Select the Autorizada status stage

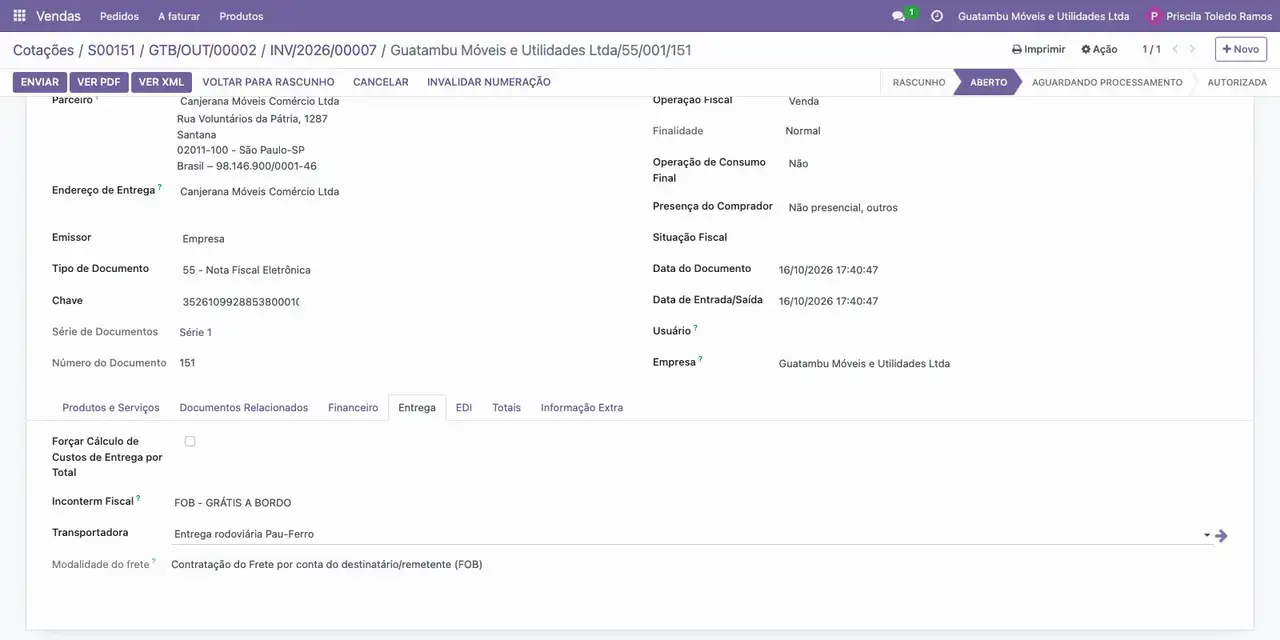1237,82
